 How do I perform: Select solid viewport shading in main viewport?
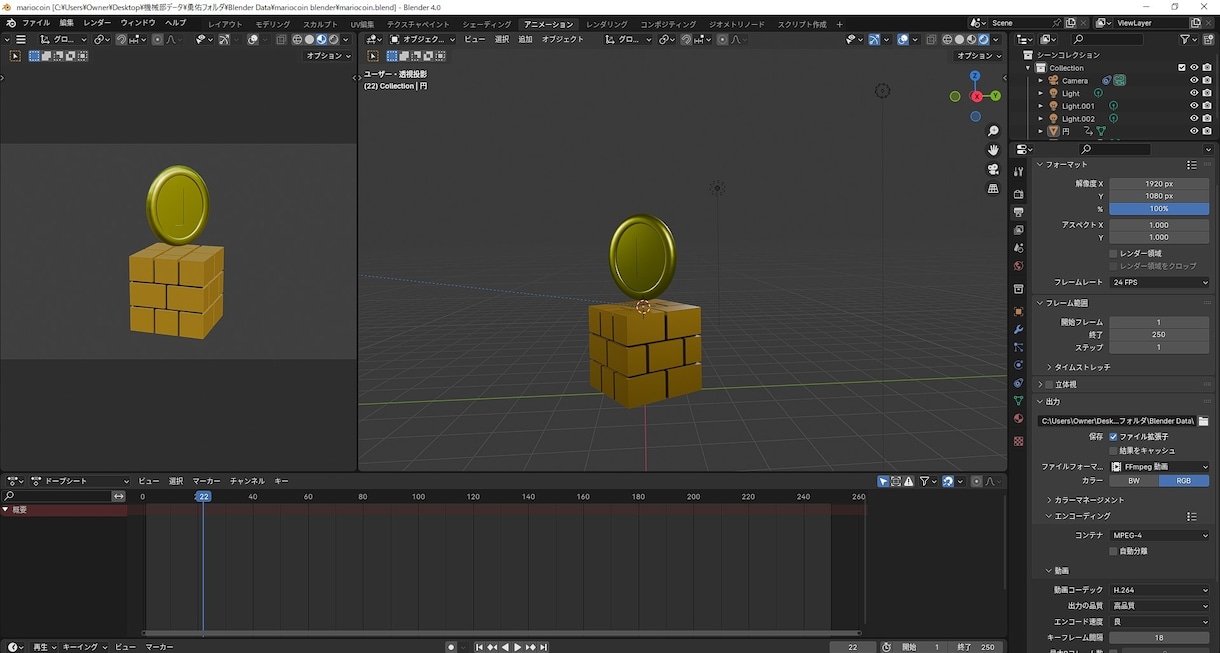pos(958,40)
